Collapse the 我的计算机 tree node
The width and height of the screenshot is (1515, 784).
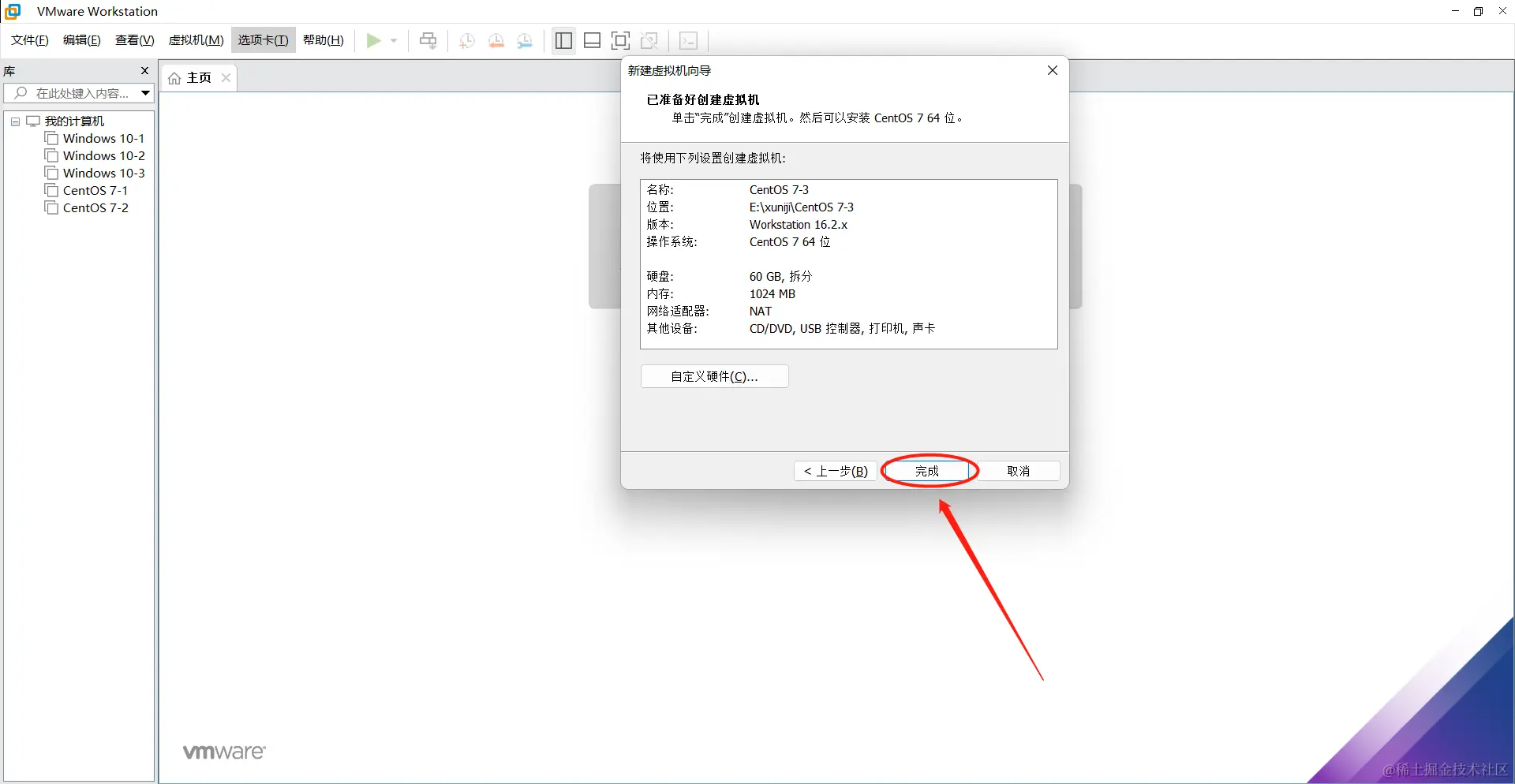pyautogui.click(x=15, y=121)
